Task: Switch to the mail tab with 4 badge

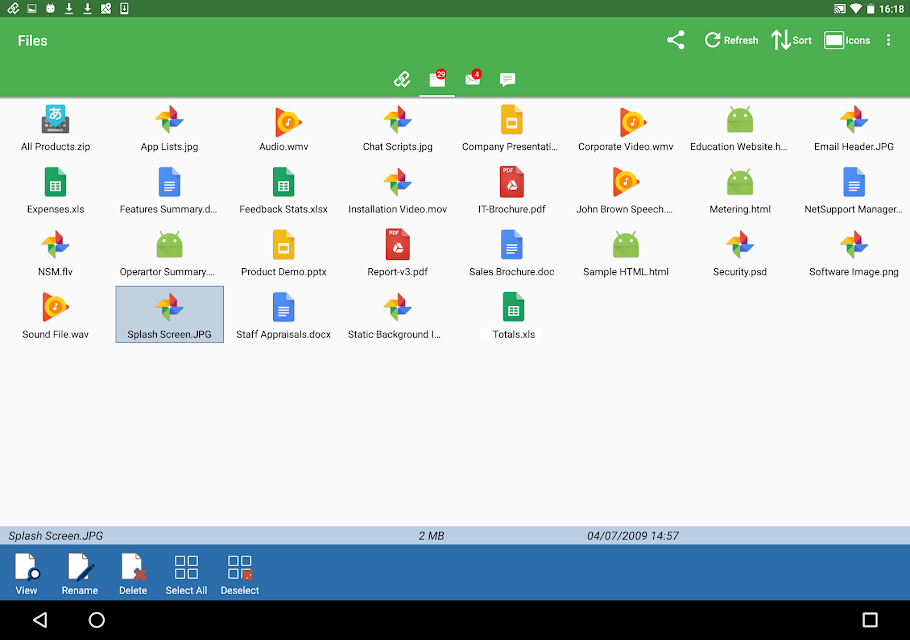Action: pos(473,78)
